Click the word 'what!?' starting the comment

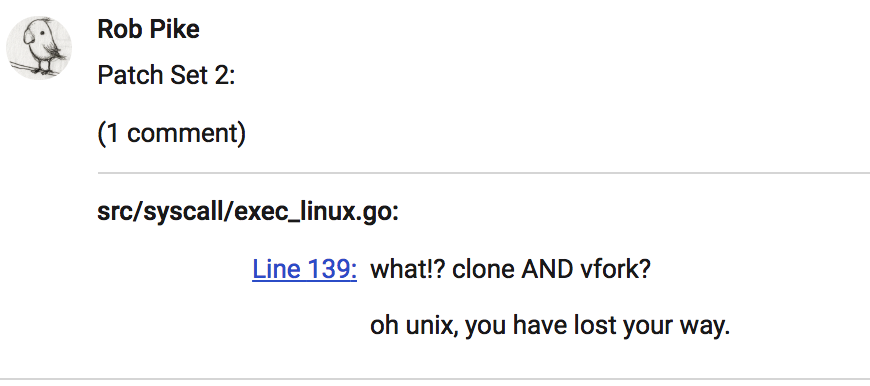tap(408, 270)
